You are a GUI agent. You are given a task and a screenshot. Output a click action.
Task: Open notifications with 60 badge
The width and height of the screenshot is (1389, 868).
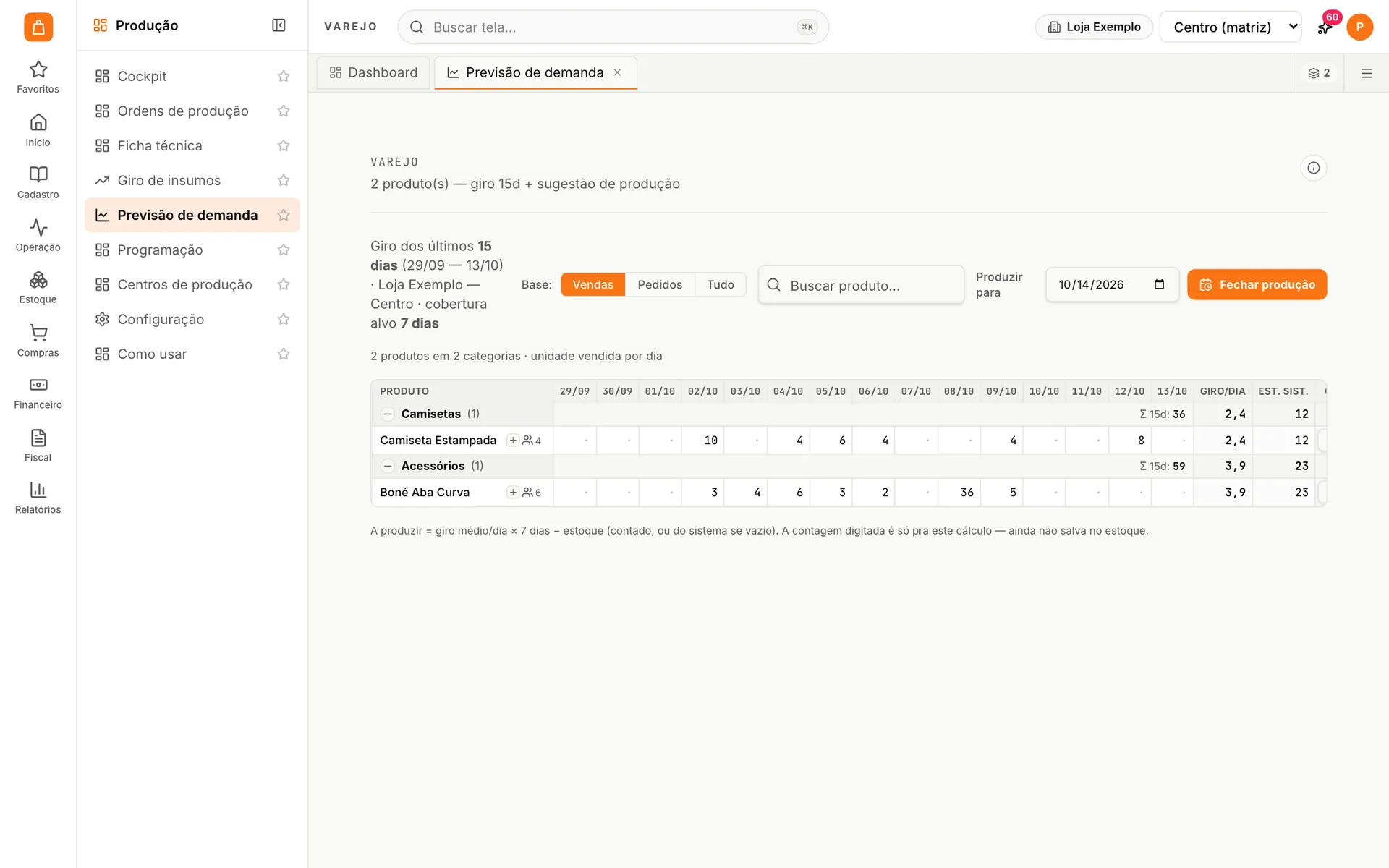[x=1325, y=26]
